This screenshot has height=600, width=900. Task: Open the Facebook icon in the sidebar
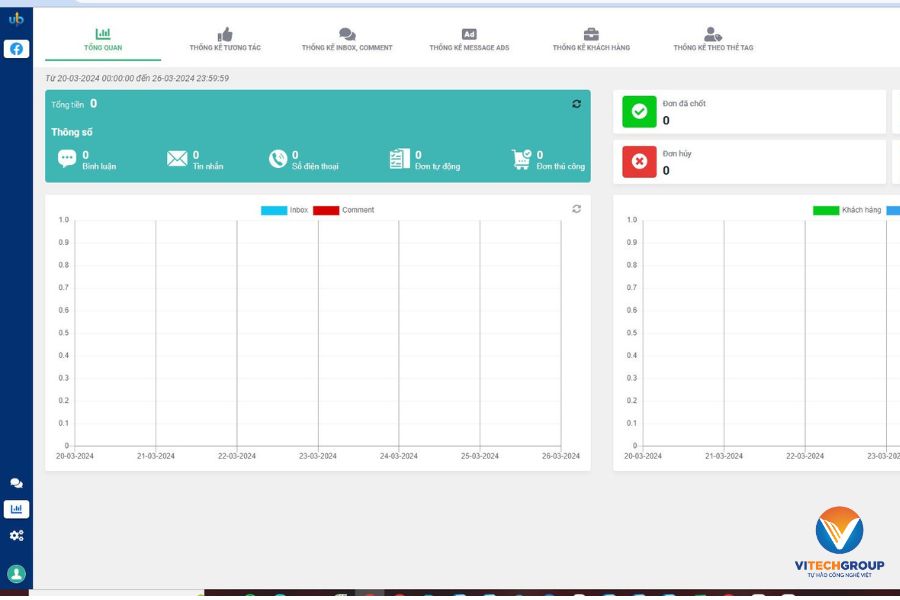(x=16, y=49)
